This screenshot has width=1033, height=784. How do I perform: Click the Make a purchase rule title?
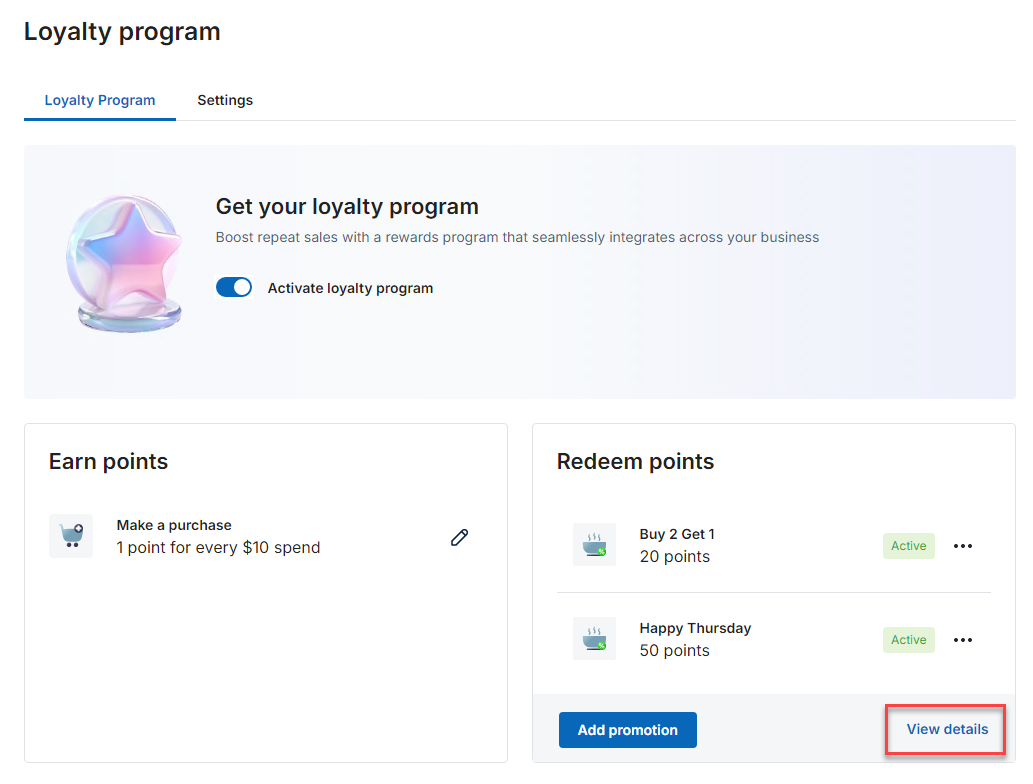pyautogui.click(x=174, y=525)
